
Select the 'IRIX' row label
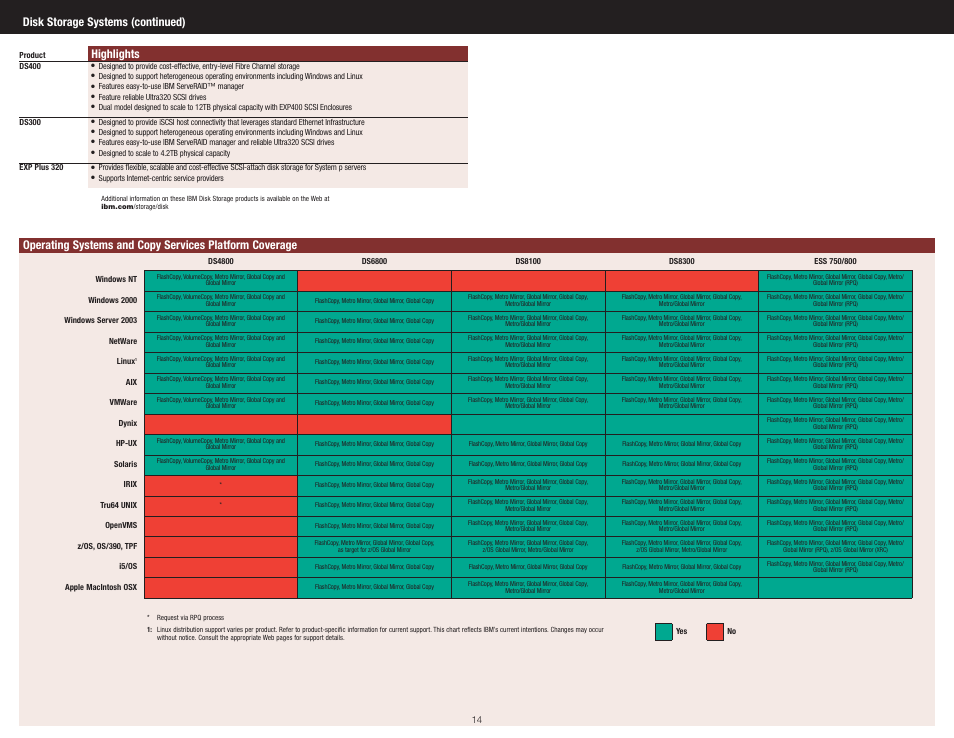point(130,484)
